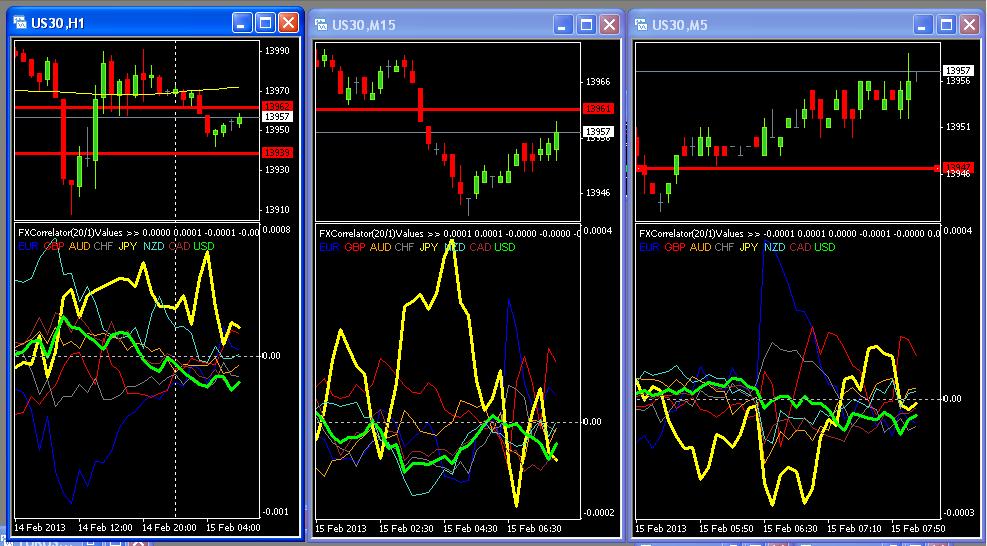Minimize the US30,H1 chart window
The width and height of the screenshot is (987, 546).
coord(242,23)
